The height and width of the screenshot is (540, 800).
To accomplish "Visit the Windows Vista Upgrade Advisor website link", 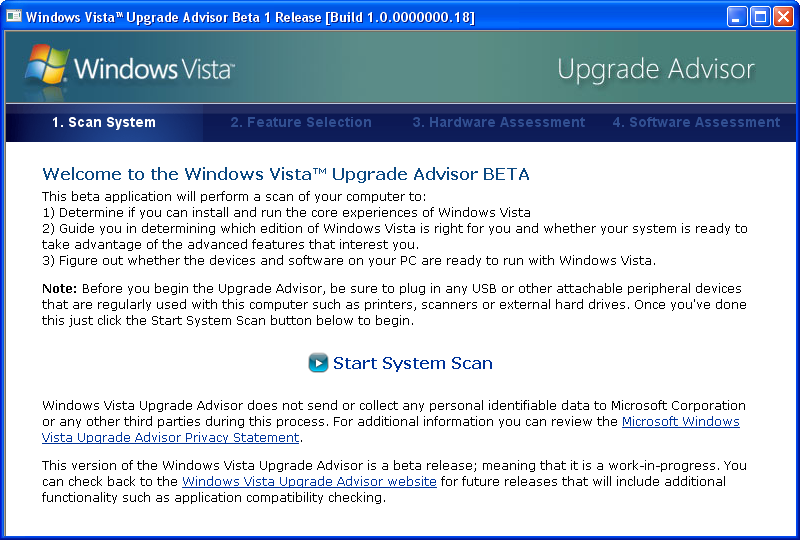I will click(x=309, y=481).
